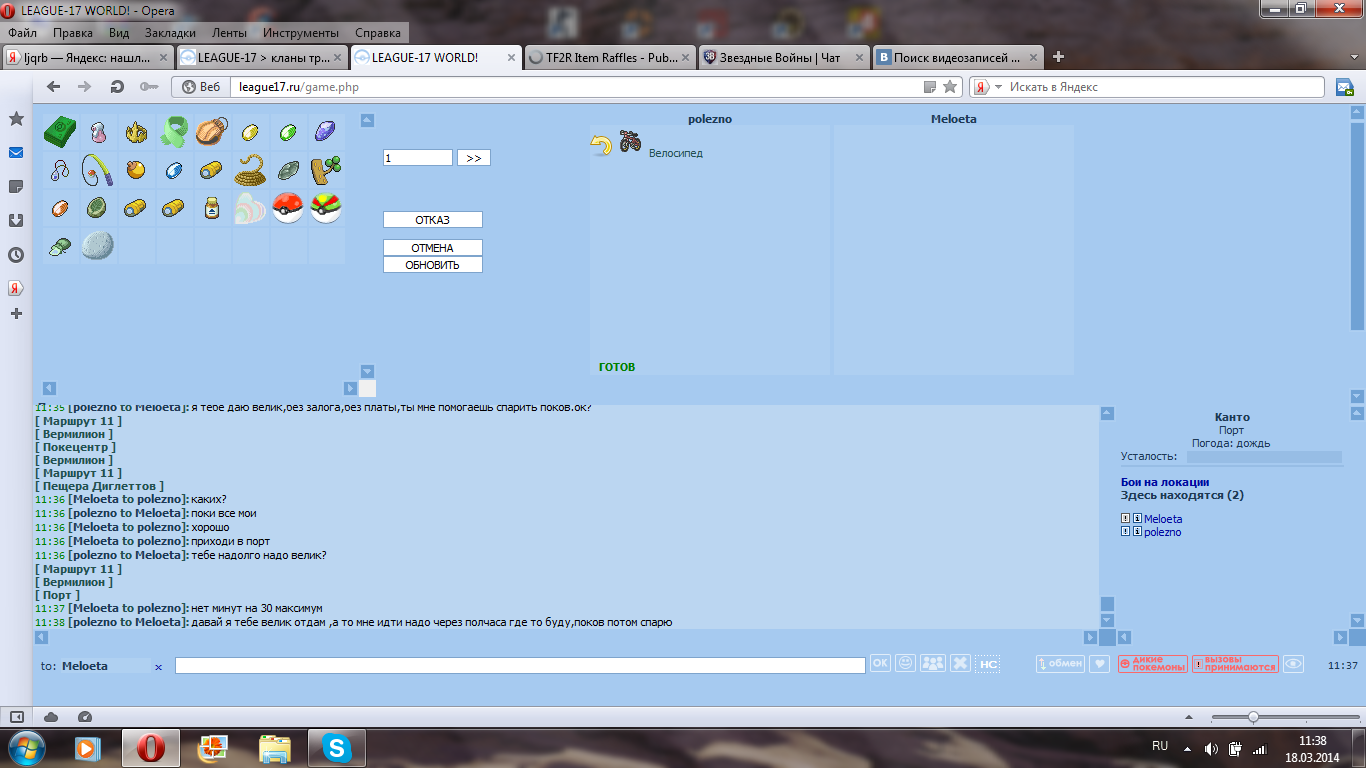1366x768 pixels.
Task: Pick the wooden branch with green berries
Action: tap(325, 170)
